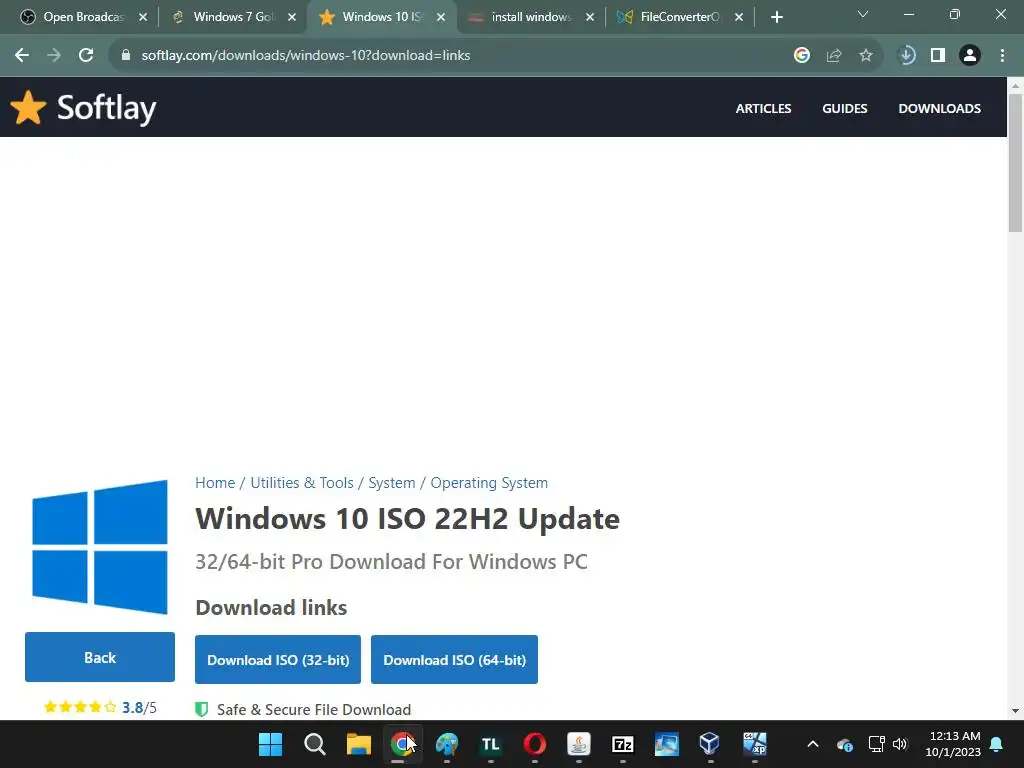Open the Java app on the taskbar
The image size is (1024, 768).
coord(579,744)
